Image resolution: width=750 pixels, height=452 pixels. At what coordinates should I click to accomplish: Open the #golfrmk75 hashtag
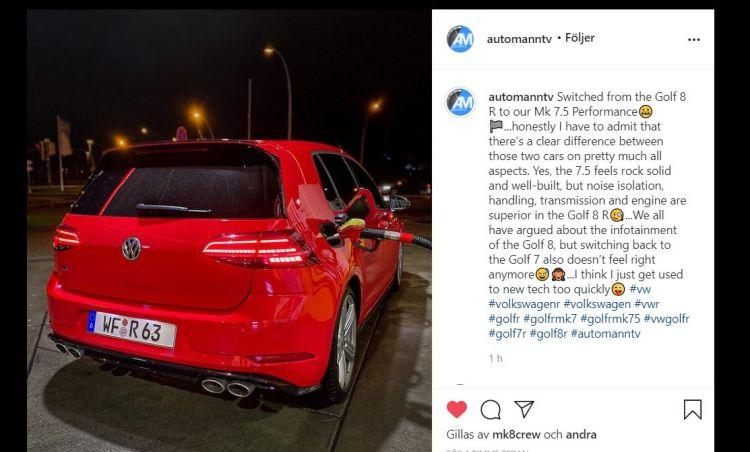[610, 319]
